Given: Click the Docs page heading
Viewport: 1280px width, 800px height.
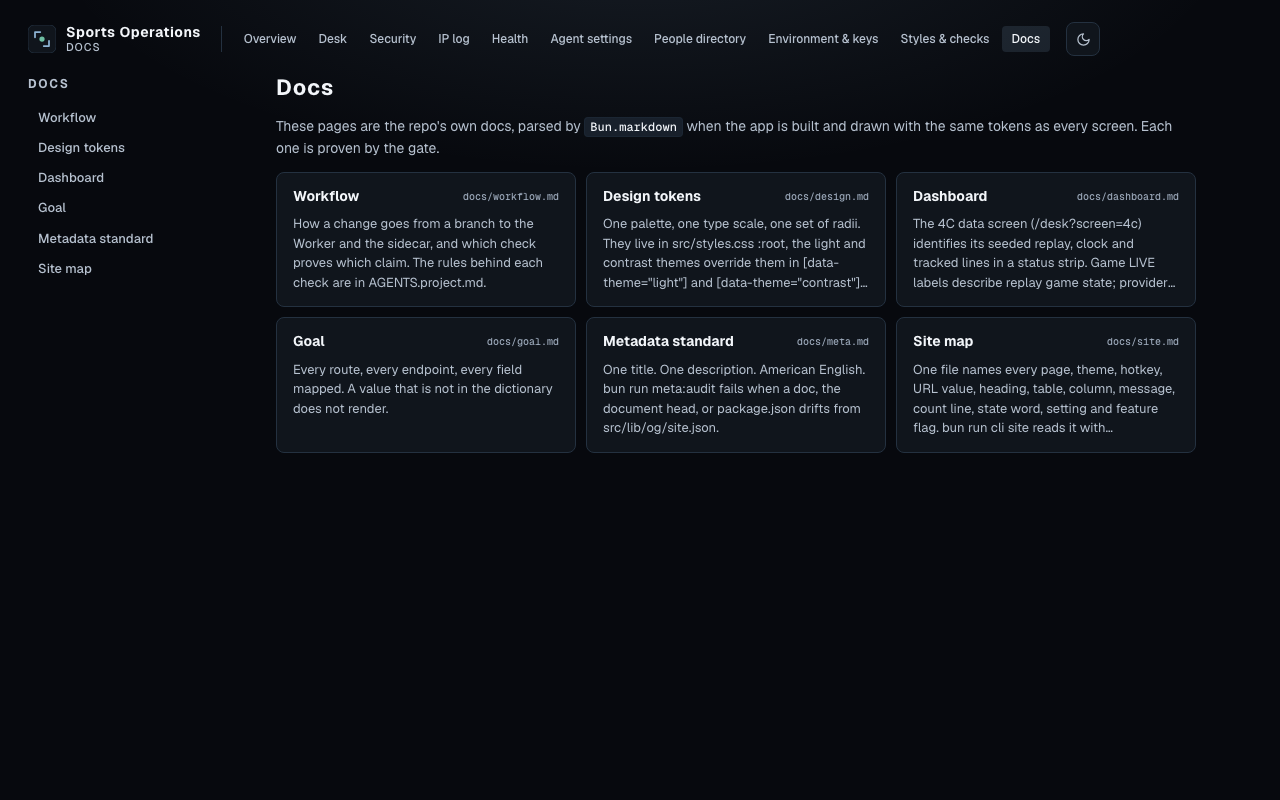Looking at the screenshot, I should [x=305, y=88].
